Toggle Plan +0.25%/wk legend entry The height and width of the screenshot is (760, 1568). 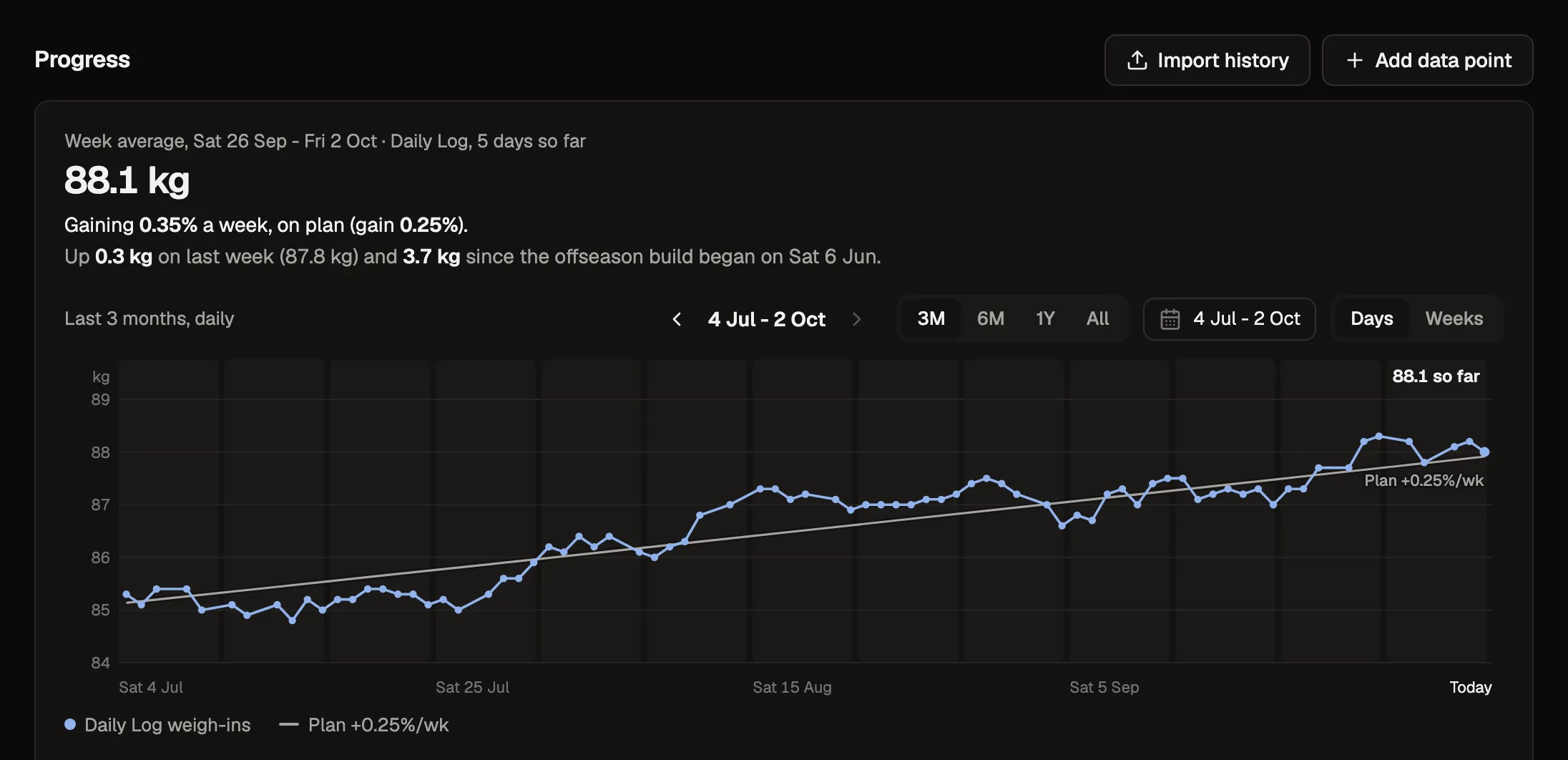364,725
